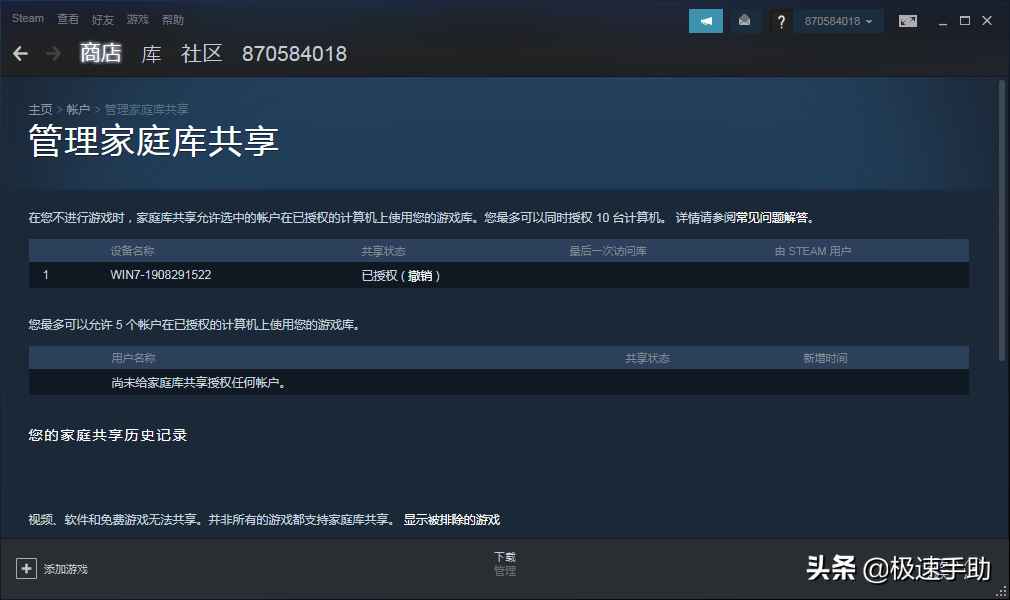This screenshot has width=1010, height=600.
Task: Click 显示被排除的游戏 link
Action: pos(451,520)
